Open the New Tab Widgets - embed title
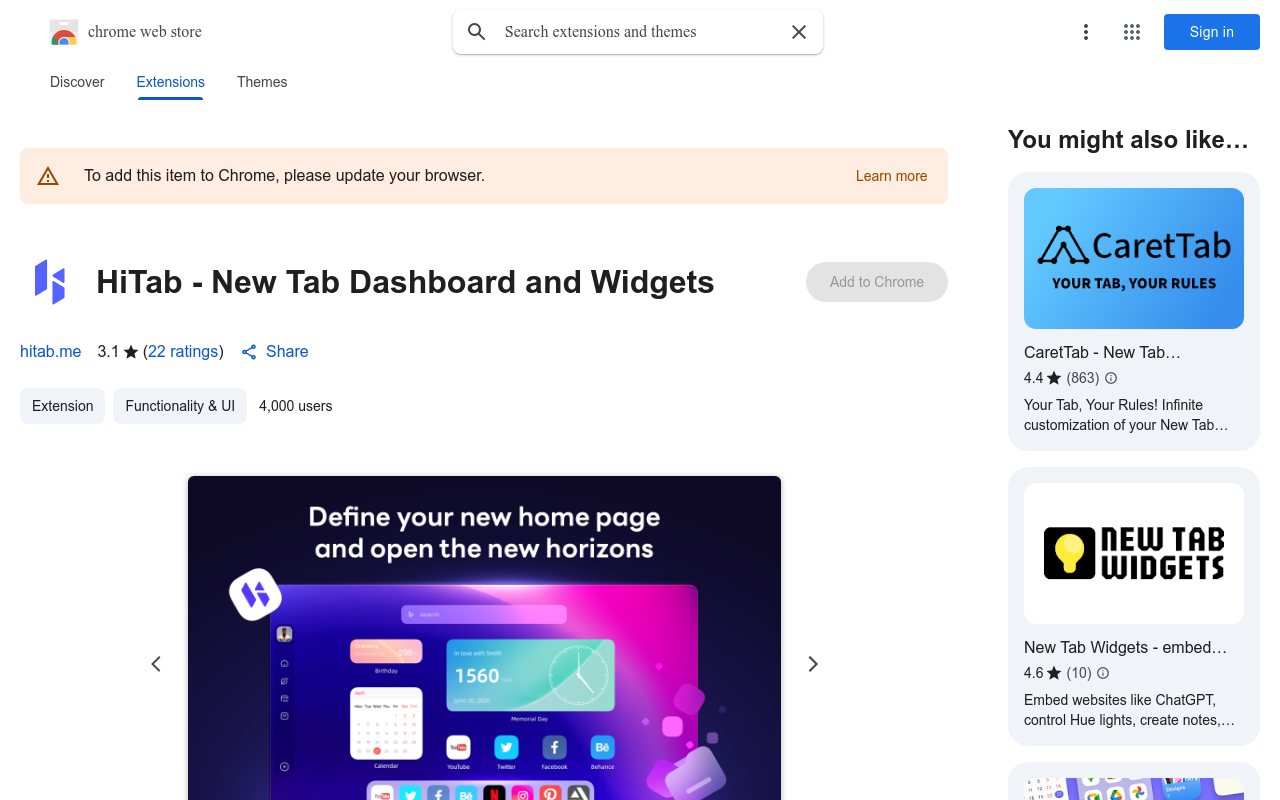1280x800 pixels. (x=1125, y=647)
